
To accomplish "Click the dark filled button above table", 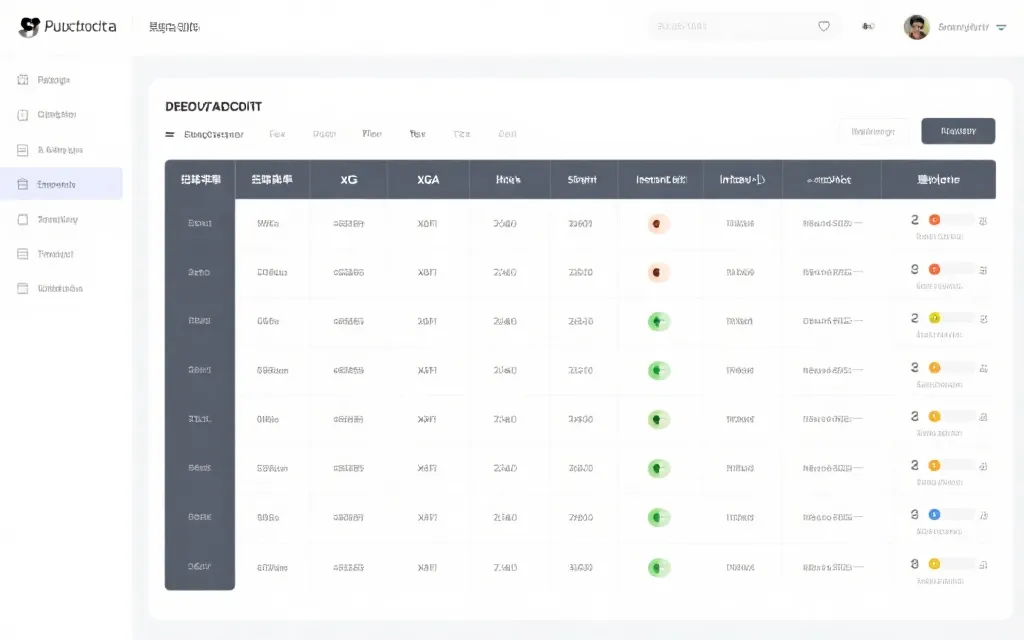I will tap(957, 131).
